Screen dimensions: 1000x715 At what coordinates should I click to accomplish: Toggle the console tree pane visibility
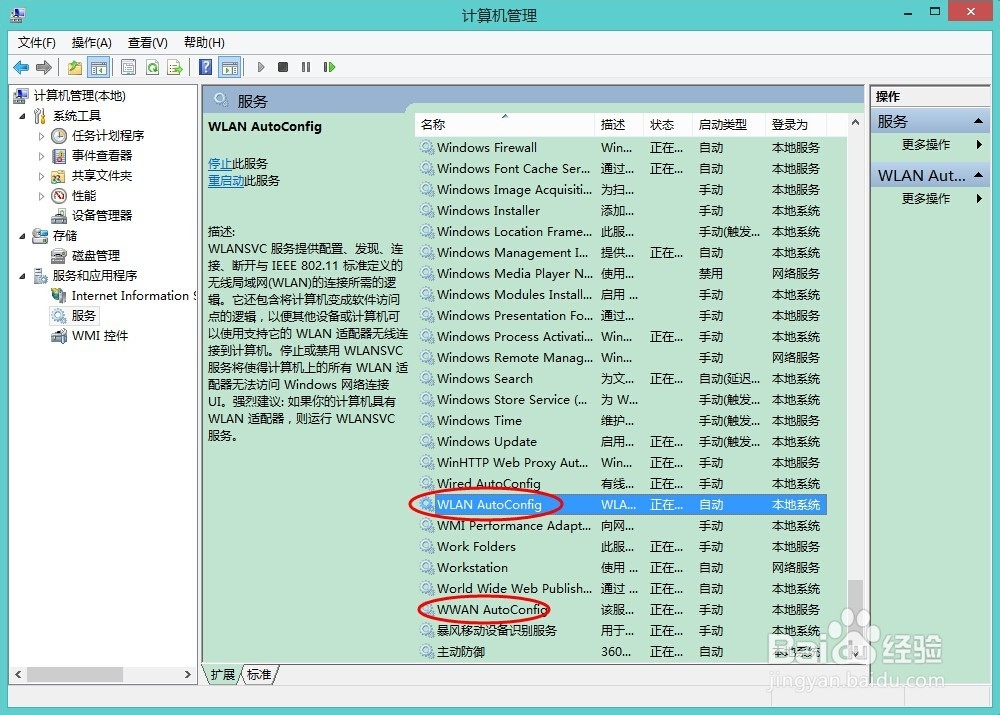tap(100, 67)
